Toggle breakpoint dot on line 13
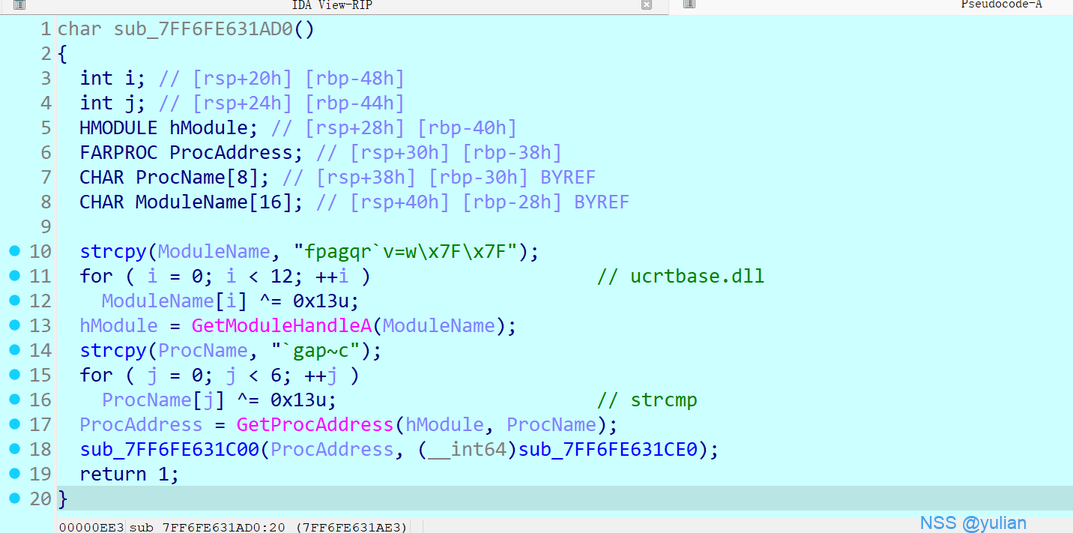This screenshot has width=1073, height=533. pyautogui.click(x=15, y=325)
